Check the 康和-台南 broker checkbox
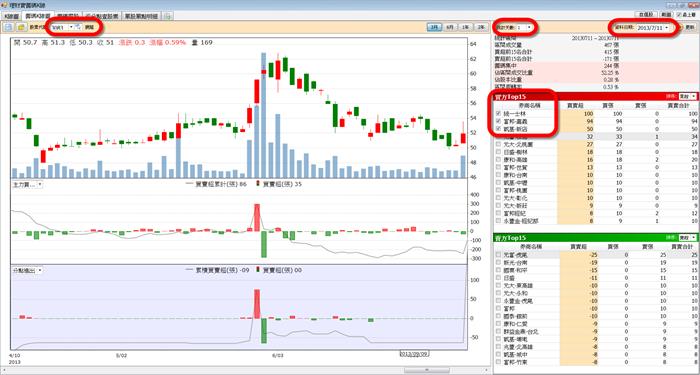The image size is (700, 375). 498,175
